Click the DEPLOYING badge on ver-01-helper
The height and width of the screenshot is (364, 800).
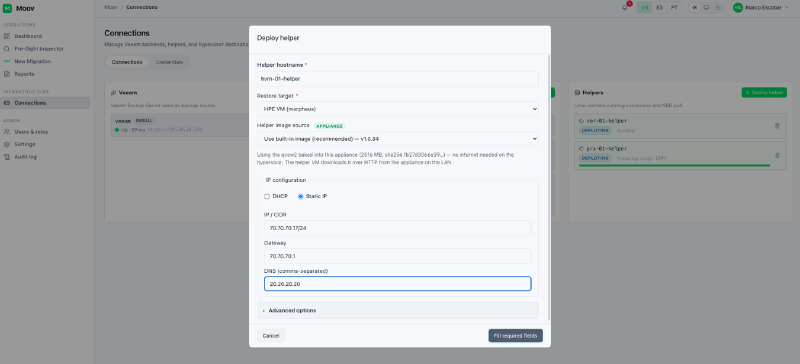pyautogui.click(x=595, y=131)
